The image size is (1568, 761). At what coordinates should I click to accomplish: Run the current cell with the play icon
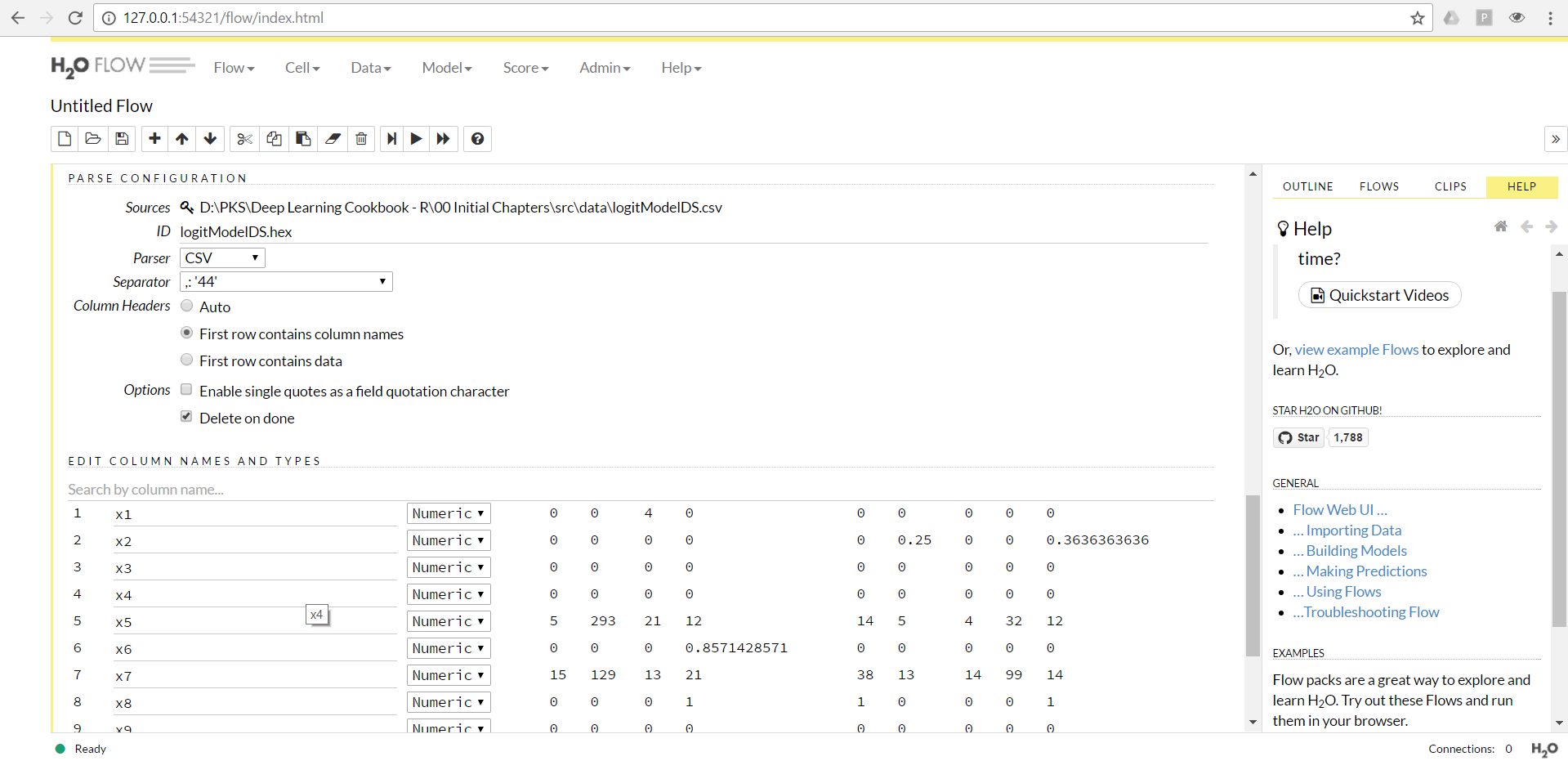click(x=417, y=139)
